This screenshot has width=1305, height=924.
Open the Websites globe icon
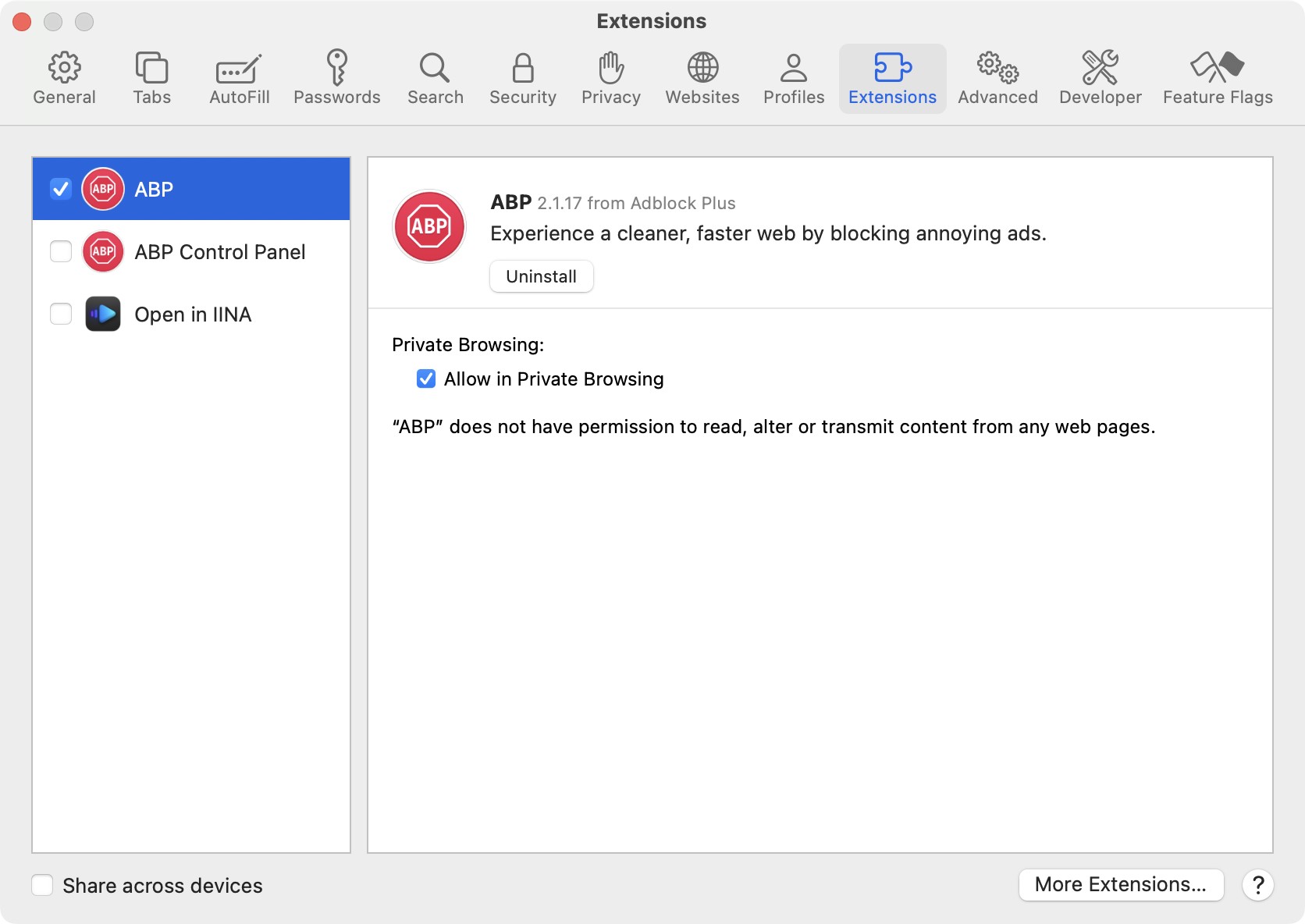tap(702, 68)
